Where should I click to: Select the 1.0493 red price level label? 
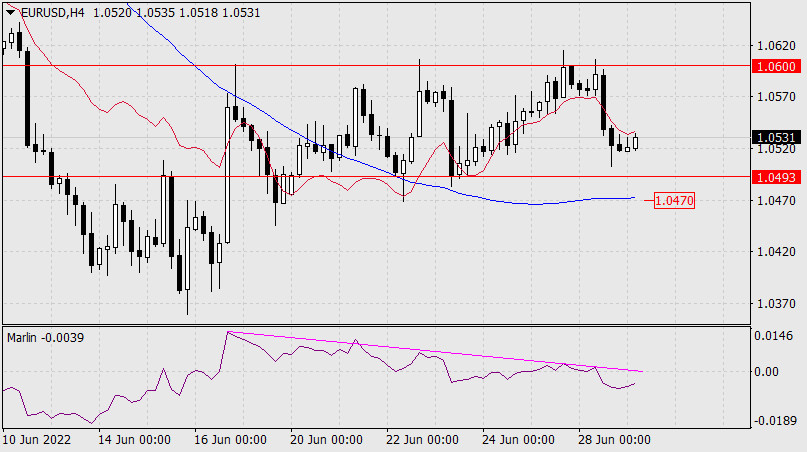777,177
